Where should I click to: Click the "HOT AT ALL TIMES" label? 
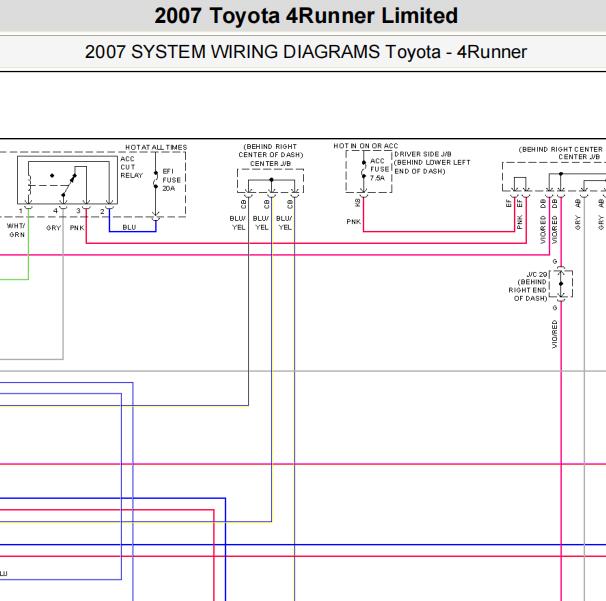click(x=156, y=147)
